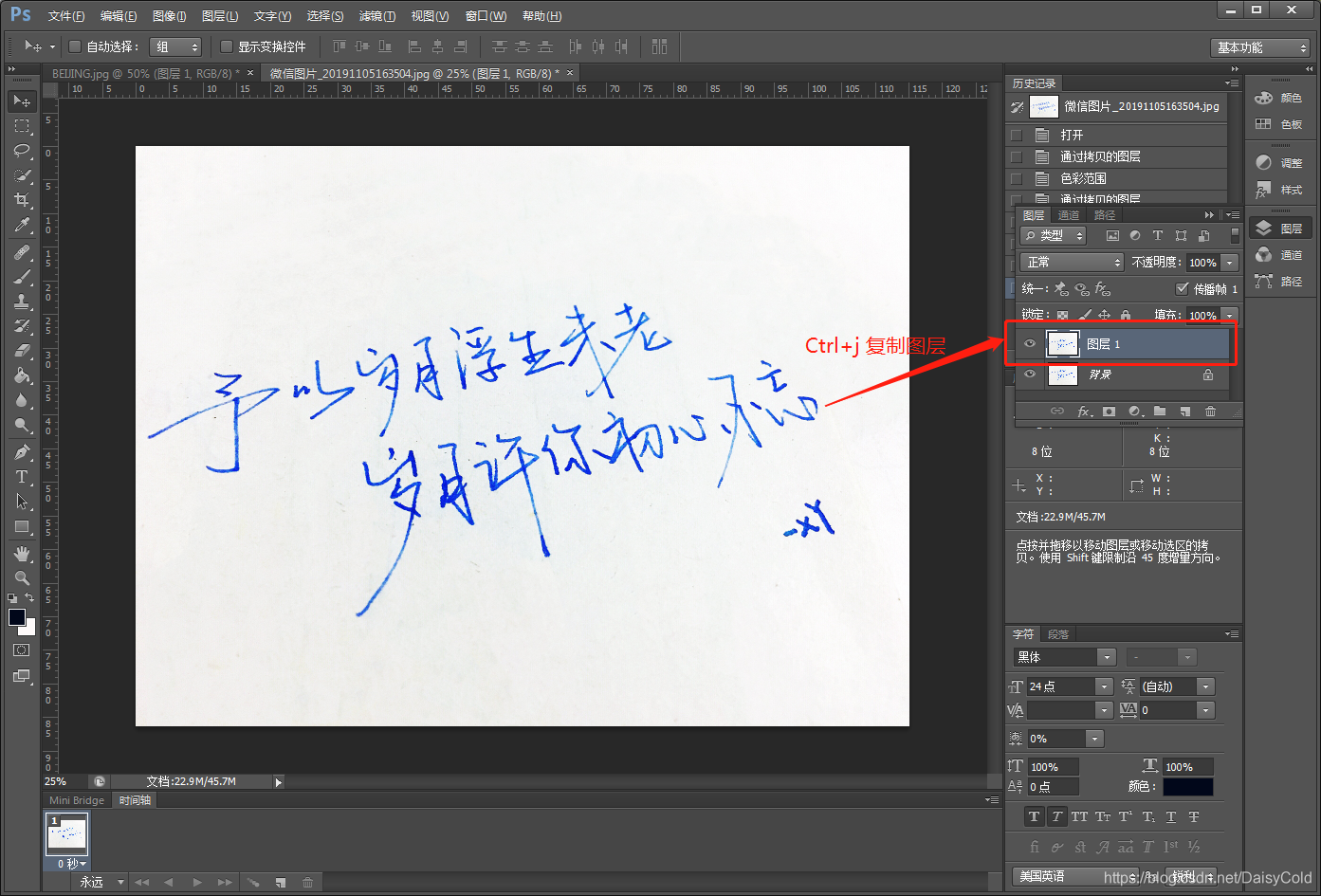Select the Eraser tool

tap(22, 351)
